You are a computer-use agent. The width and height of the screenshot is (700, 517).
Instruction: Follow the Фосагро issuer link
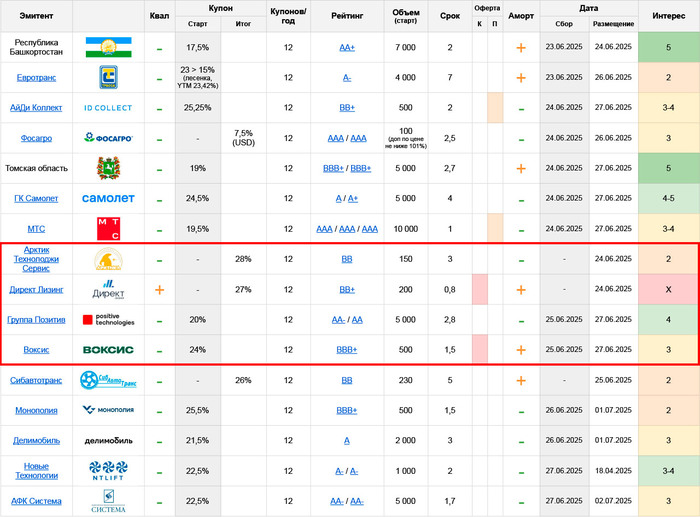[x=36, y=138]
